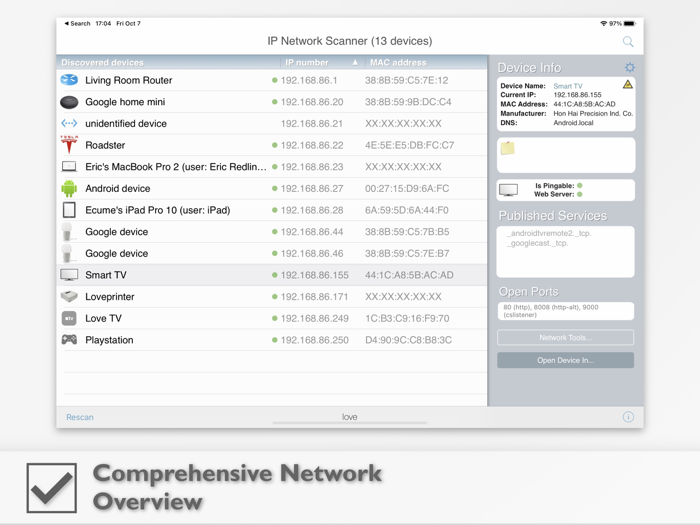Tap the green Android robot icon

point(69,188)
